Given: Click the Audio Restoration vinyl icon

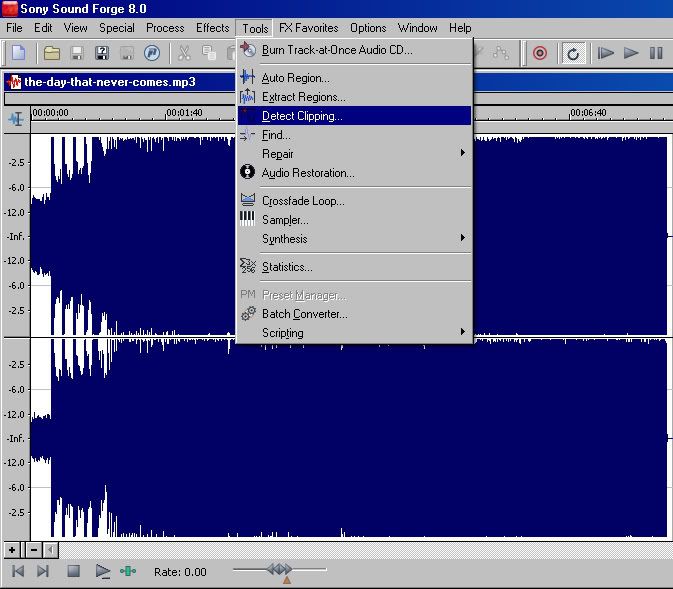Looking at the screenshot, I should (247, 172).
